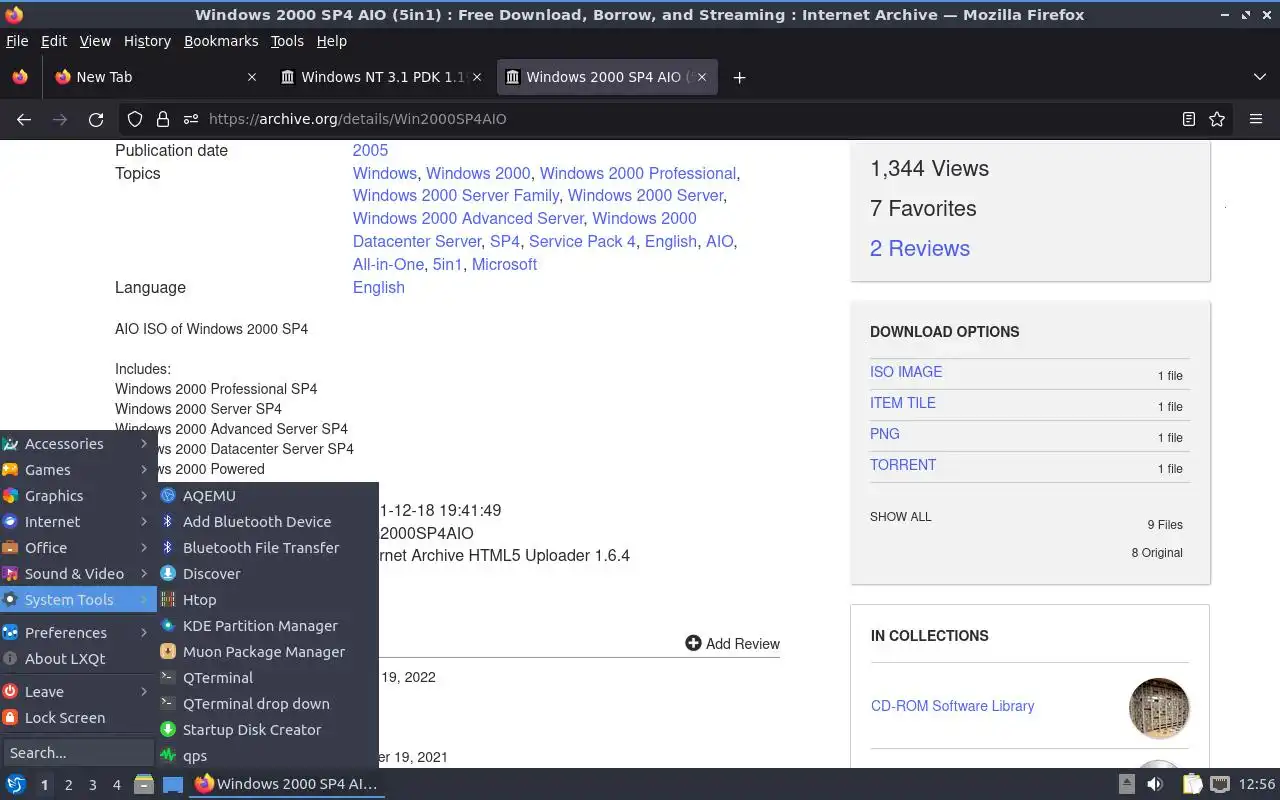This screenshot has height=800, width=1280.
Task: Open tracking protection shield icon
Action: (x=135, y=119)
